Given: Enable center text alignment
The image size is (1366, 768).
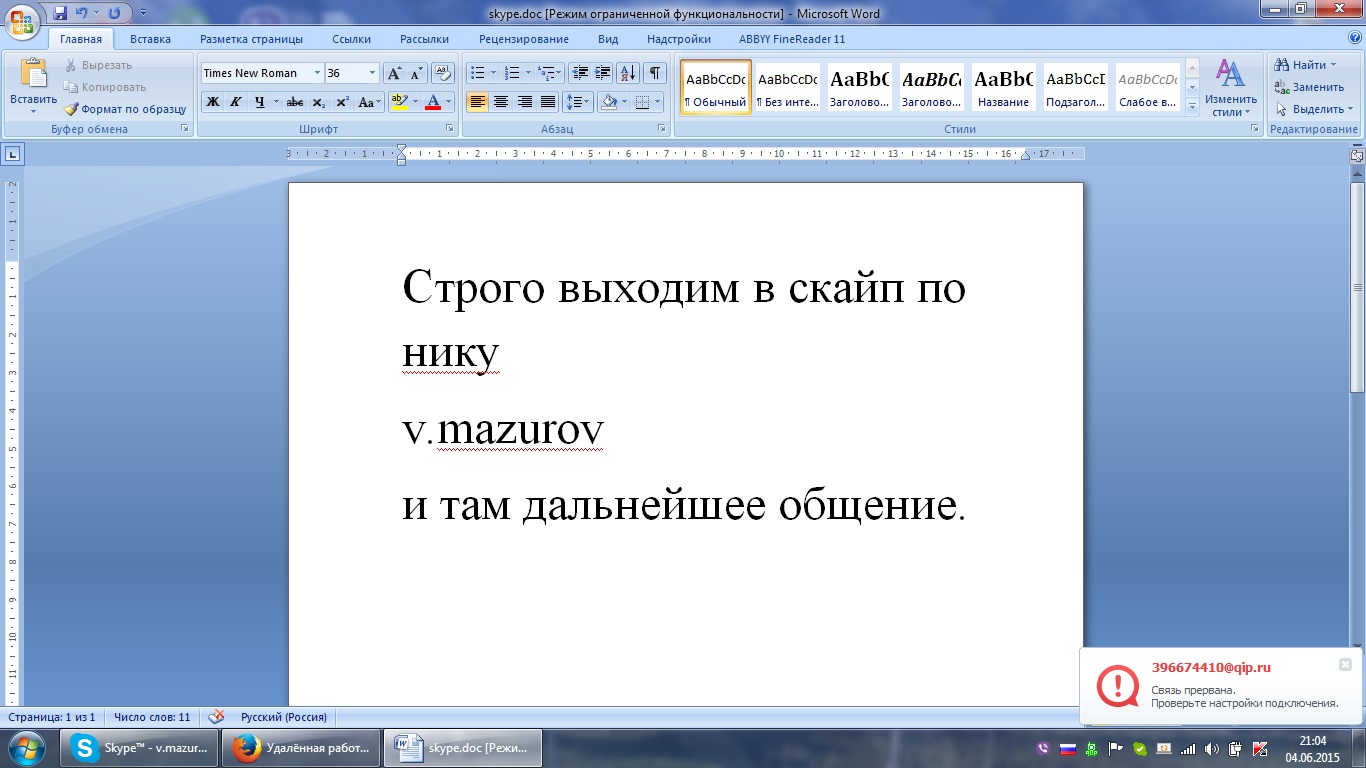Looking at the screenshot, I should pos(501,102).
